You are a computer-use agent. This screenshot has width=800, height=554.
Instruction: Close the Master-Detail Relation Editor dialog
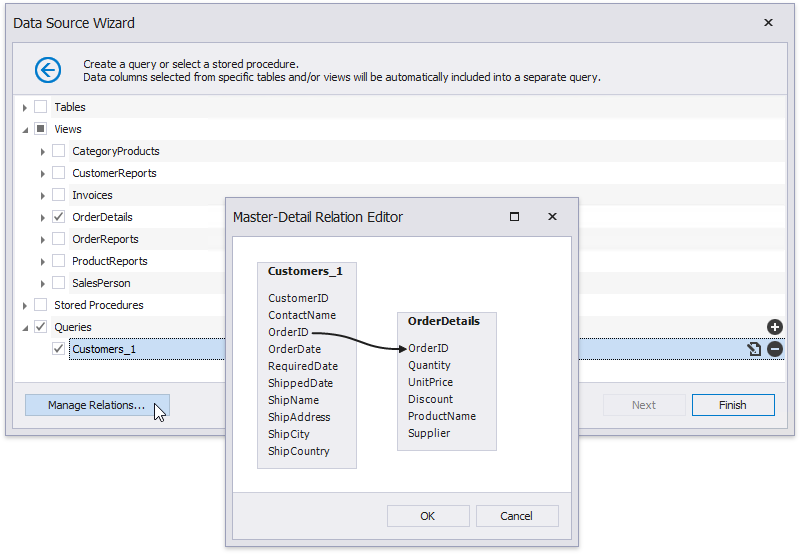pos(551,217)
